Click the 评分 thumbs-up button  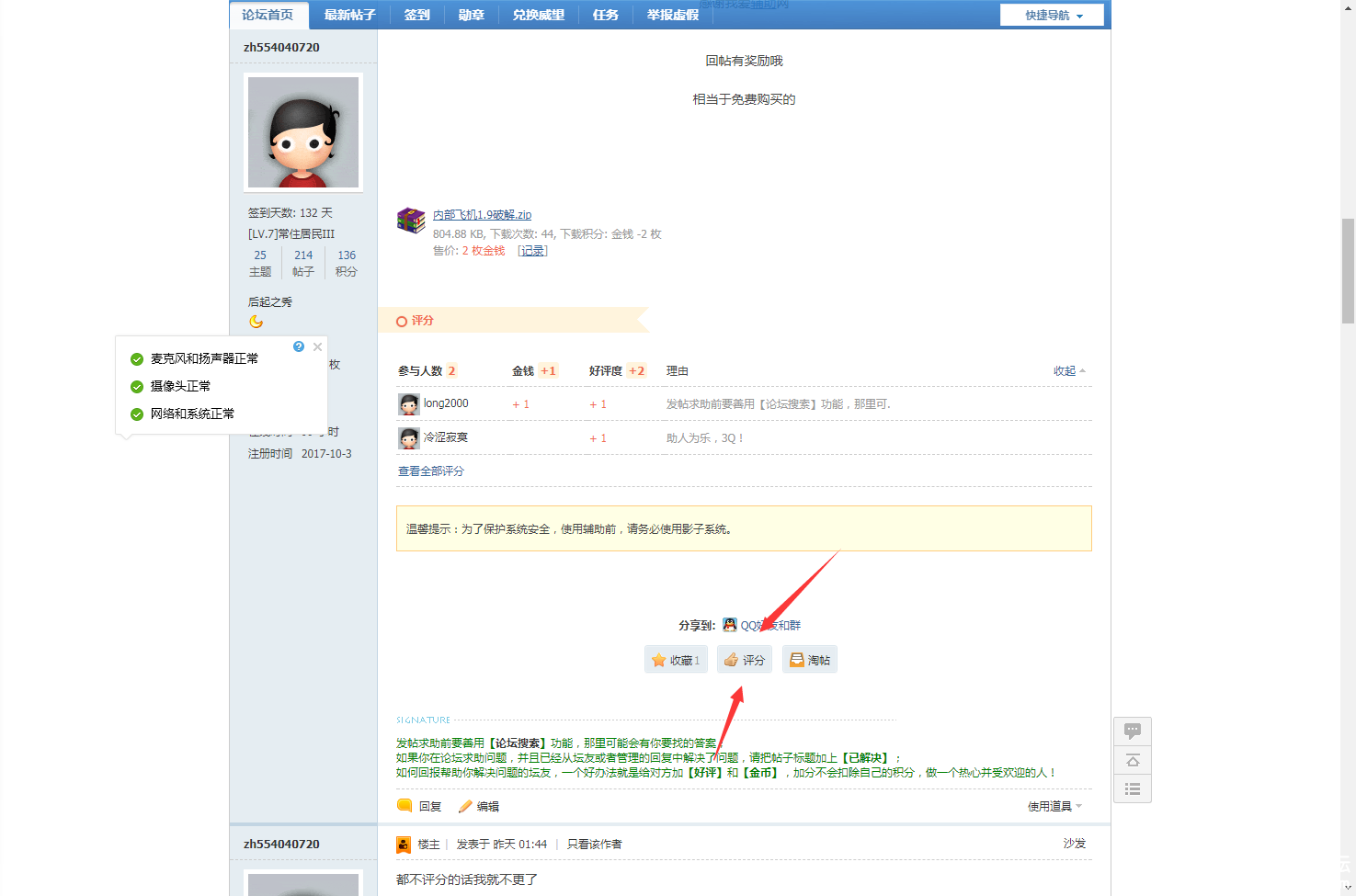(x=745, y=660)
